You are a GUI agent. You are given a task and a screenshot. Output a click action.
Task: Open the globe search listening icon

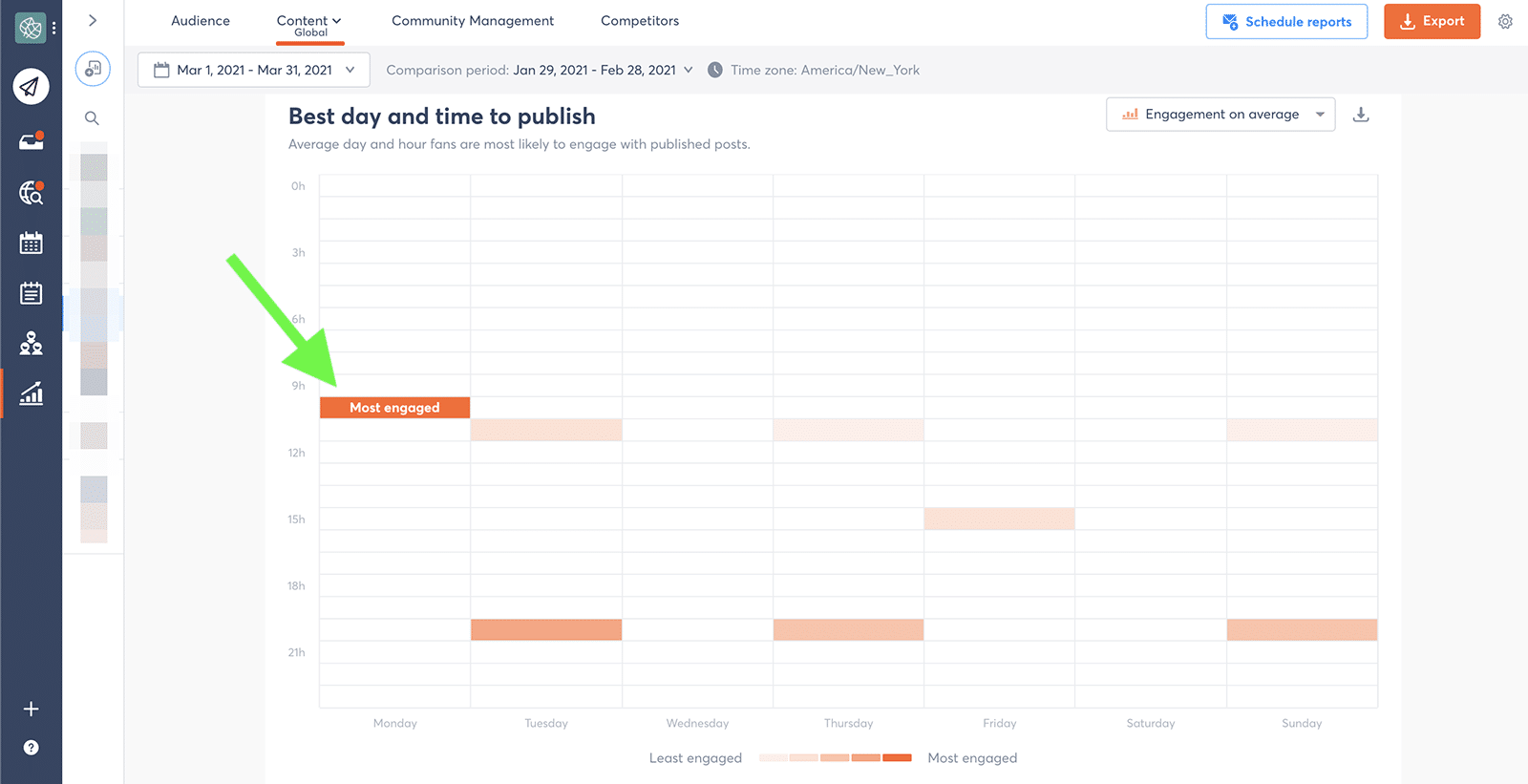[x=31, y=193]
